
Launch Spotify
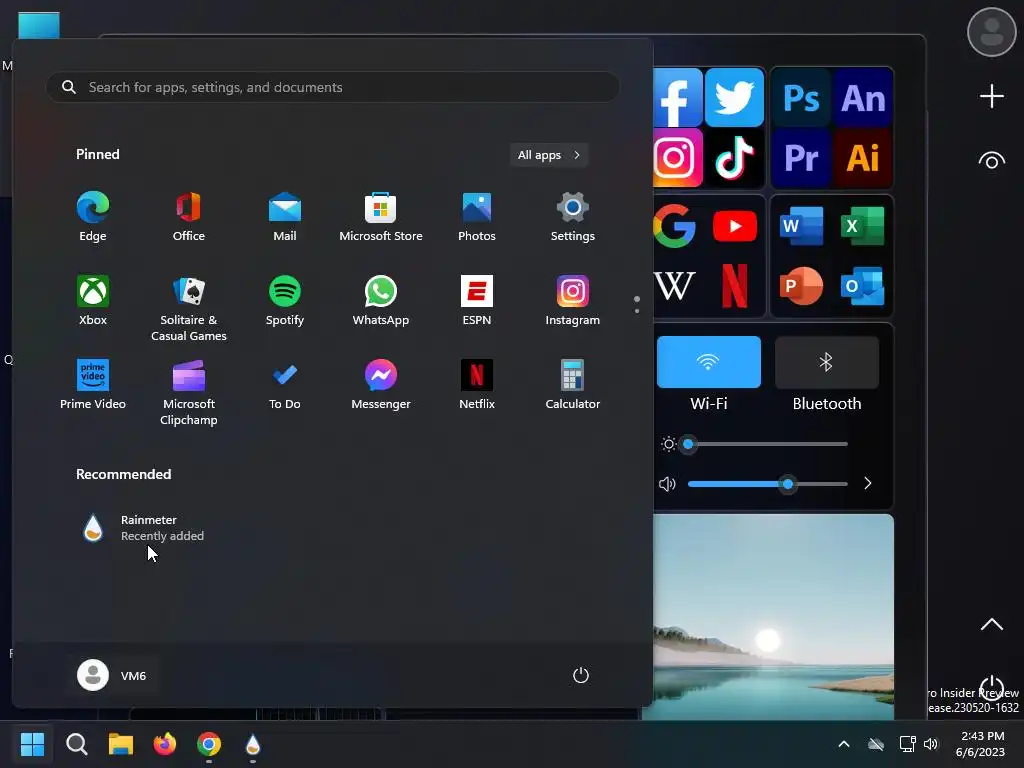click(285, 301)
